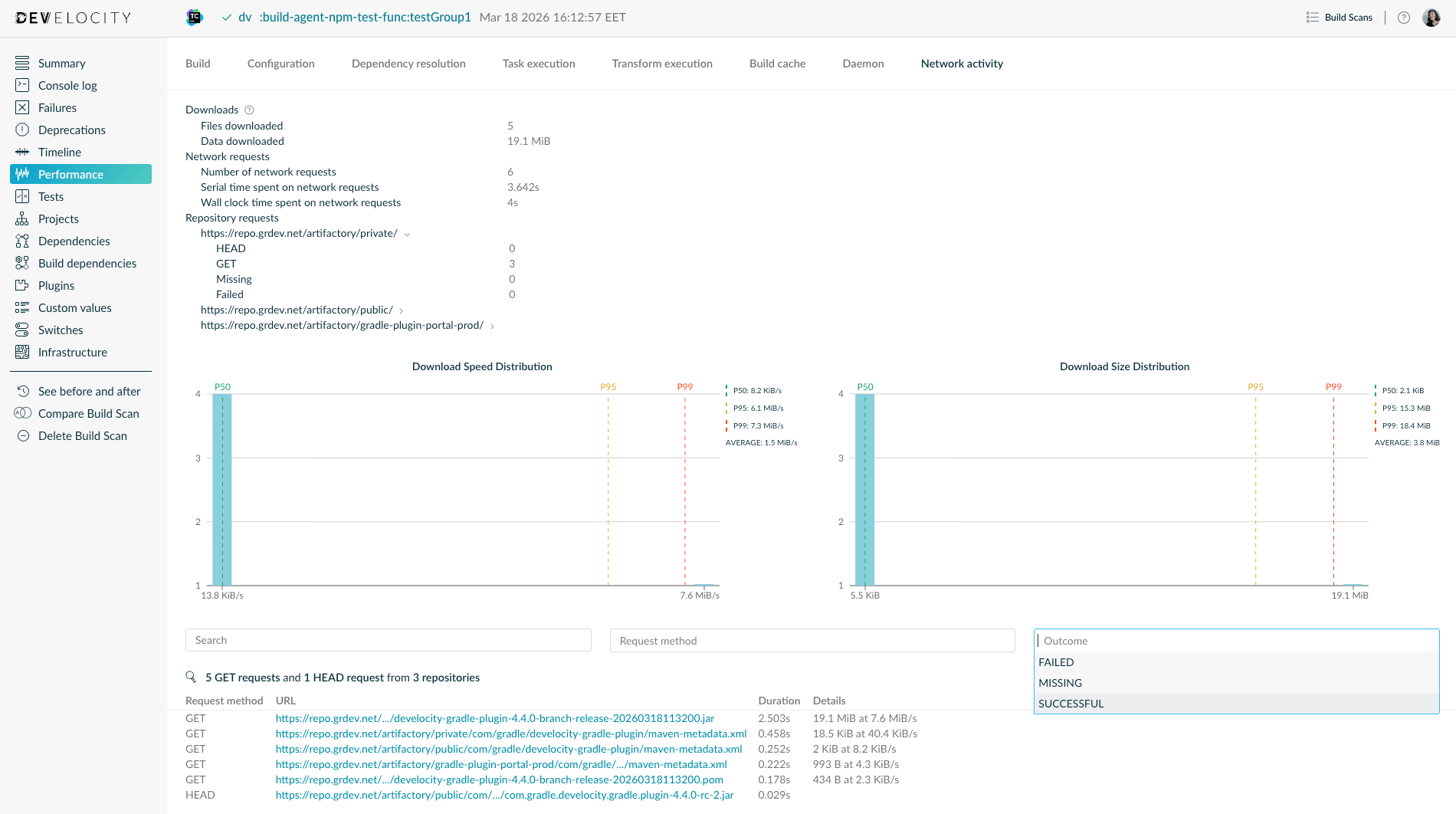1456x814 pixels.
Task: Open the Task execution tab
Action: (539, 64)
